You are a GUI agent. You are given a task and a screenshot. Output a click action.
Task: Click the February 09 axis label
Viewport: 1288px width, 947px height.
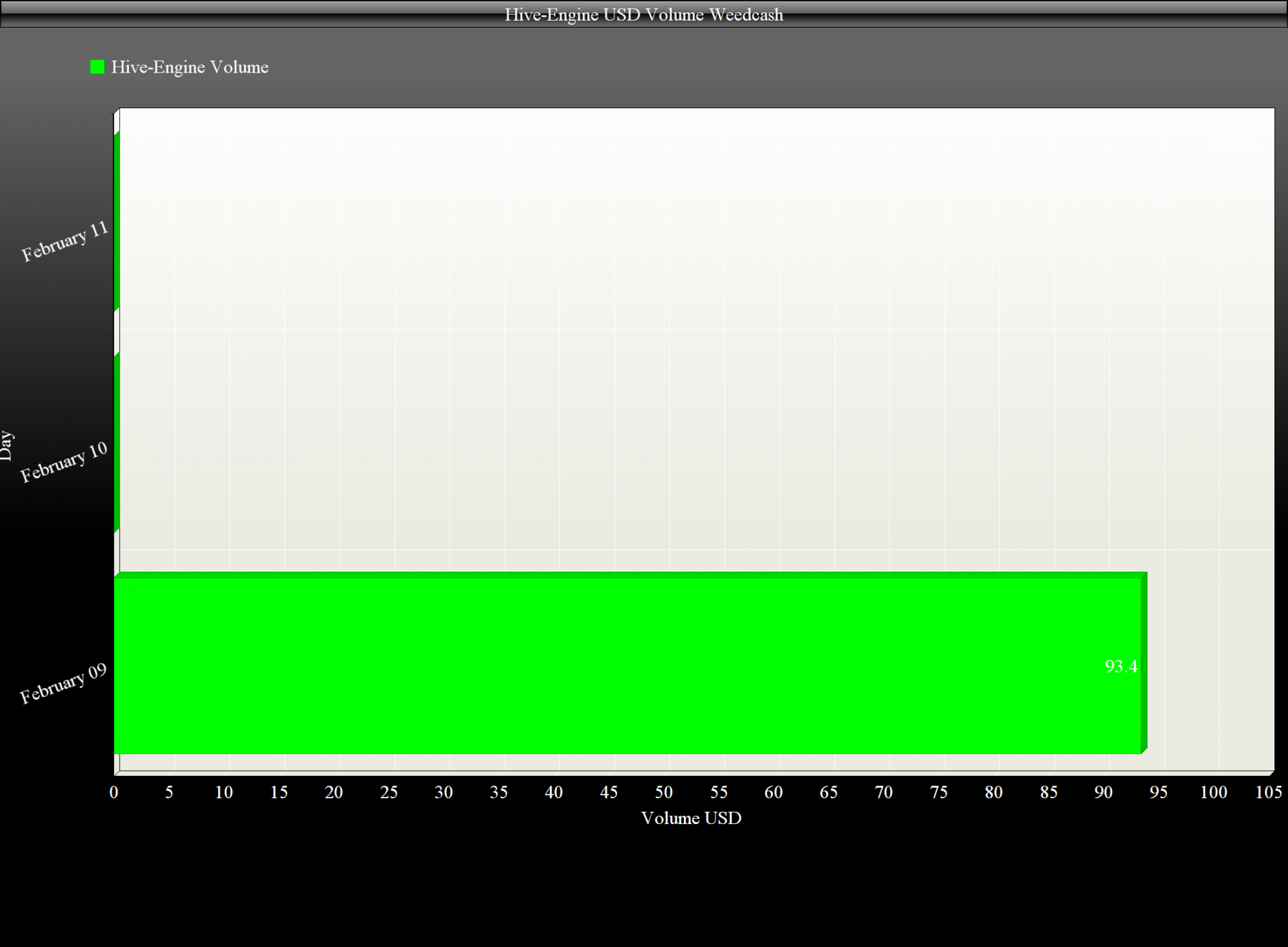point(63,684)
